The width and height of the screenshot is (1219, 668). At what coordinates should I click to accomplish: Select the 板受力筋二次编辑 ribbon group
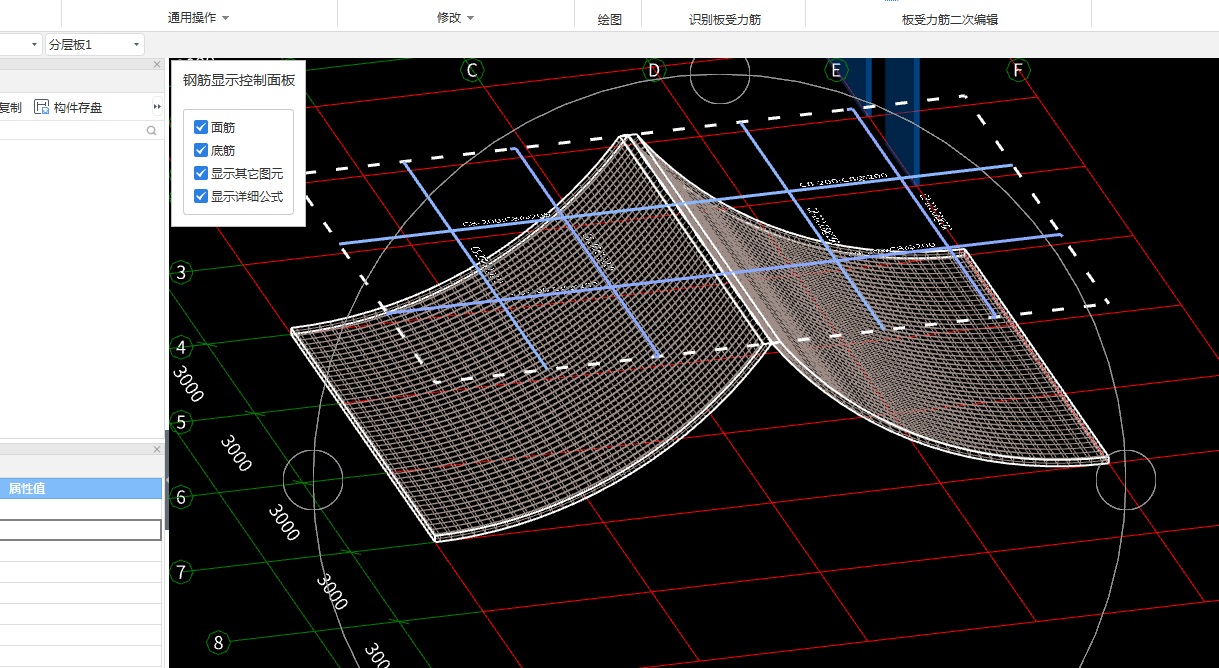coord(950,19)
